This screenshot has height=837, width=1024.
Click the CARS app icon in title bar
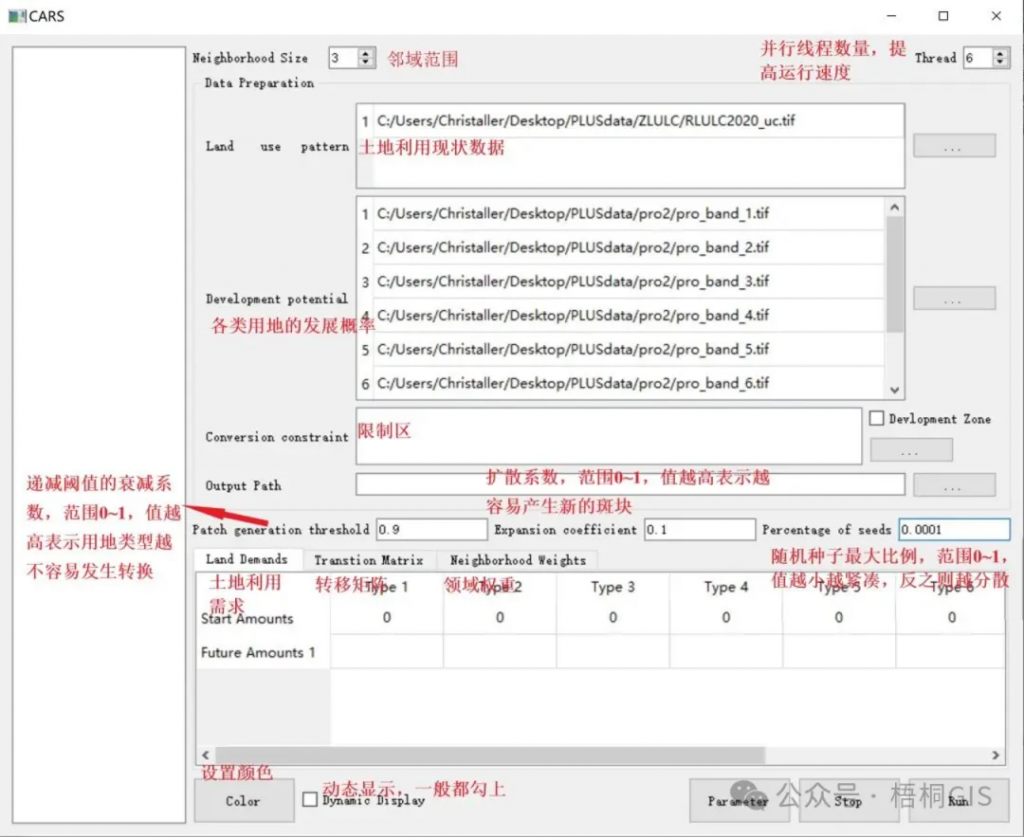(x=17, y=16)
